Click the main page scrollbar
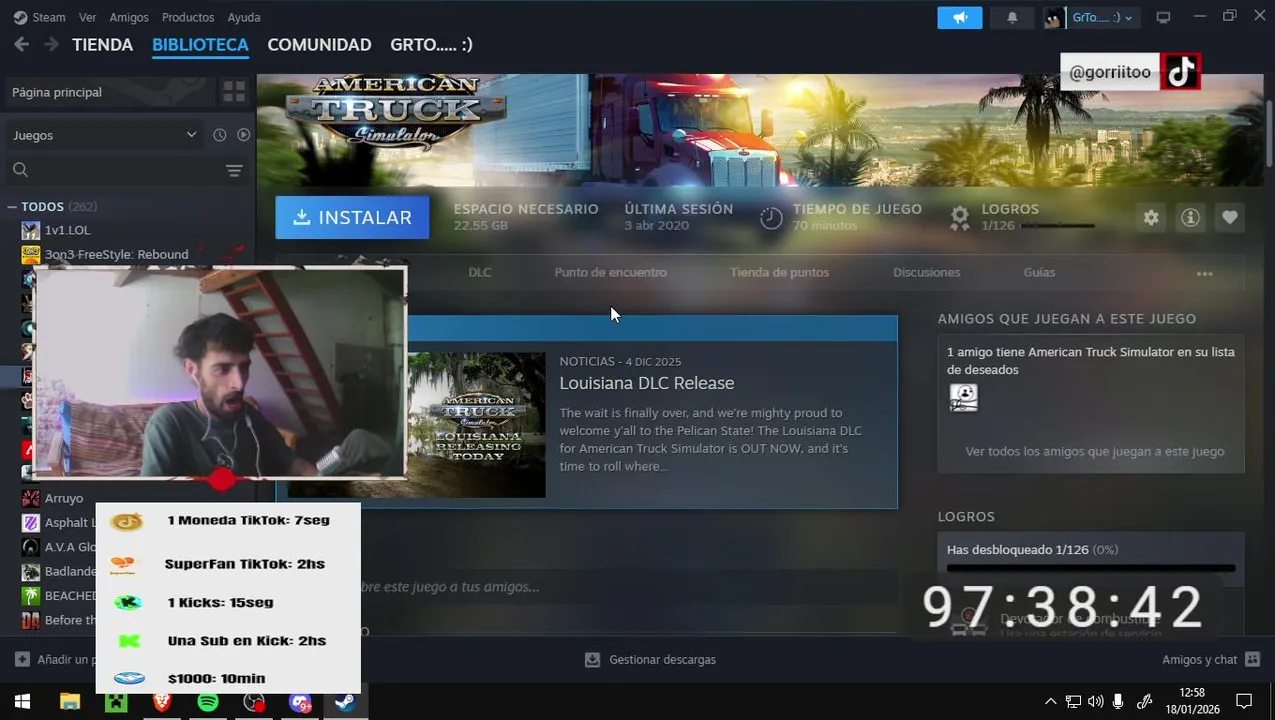 tap(1268, 132)
